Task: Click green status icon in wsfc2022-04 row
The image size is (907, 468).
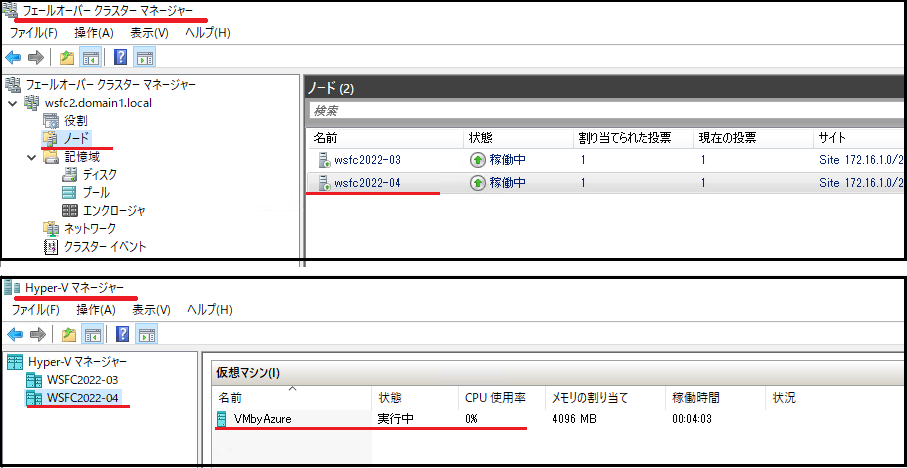Action: point(477,183)
